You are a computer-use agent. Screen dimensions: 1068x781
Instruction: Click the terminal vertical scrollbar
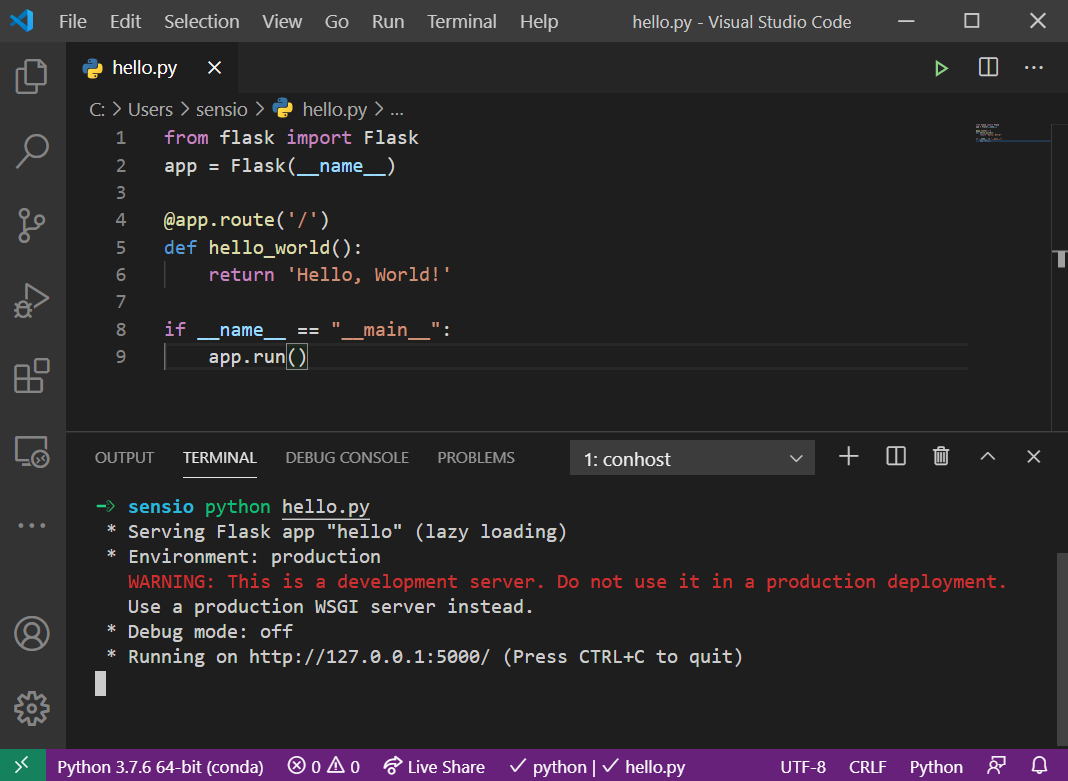pyautogui.click(x=1063, y=650)
